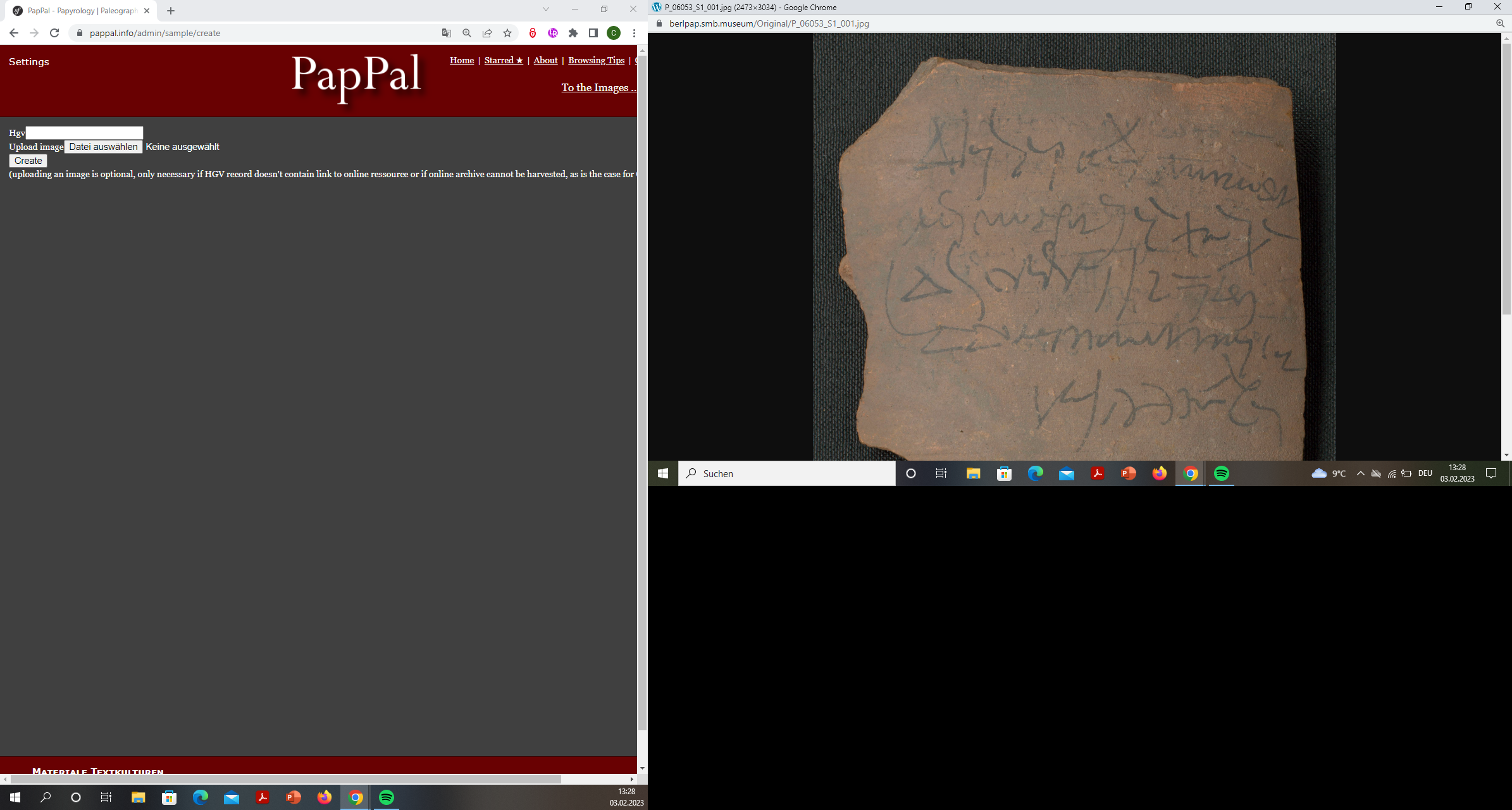
Task: Open a new tab with the plus button
Action: [x=171, y=11]
